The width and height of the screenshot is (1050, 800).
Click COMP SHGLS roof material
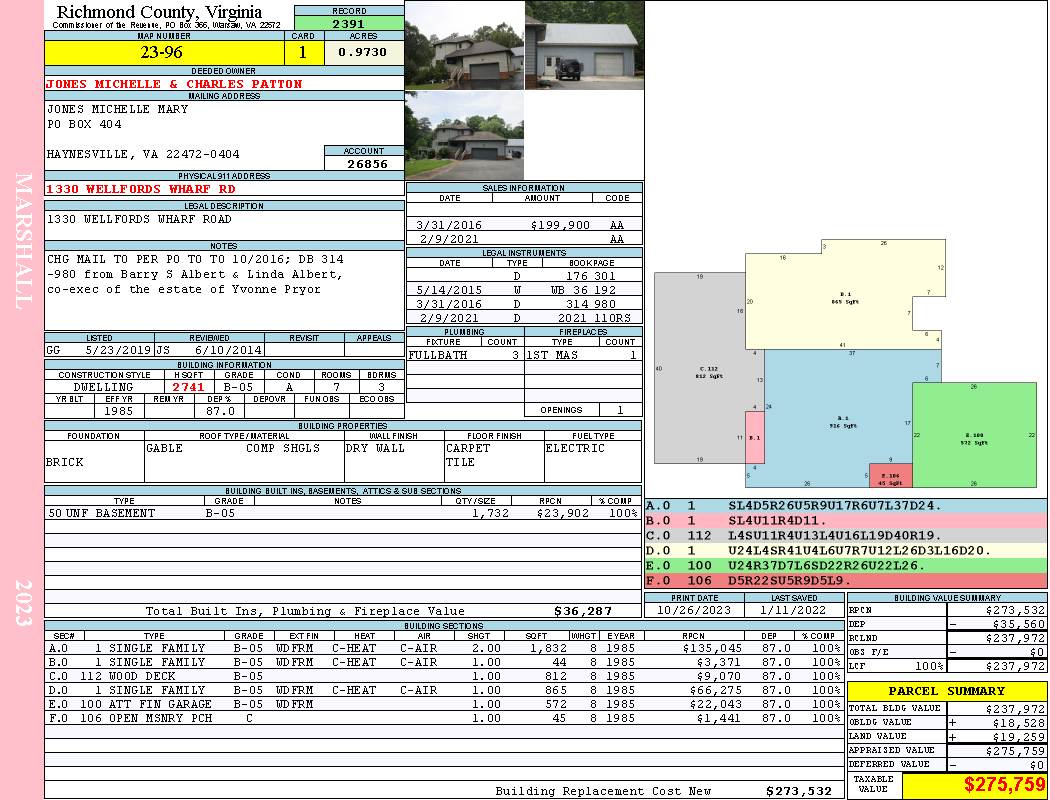pos(283,448)
